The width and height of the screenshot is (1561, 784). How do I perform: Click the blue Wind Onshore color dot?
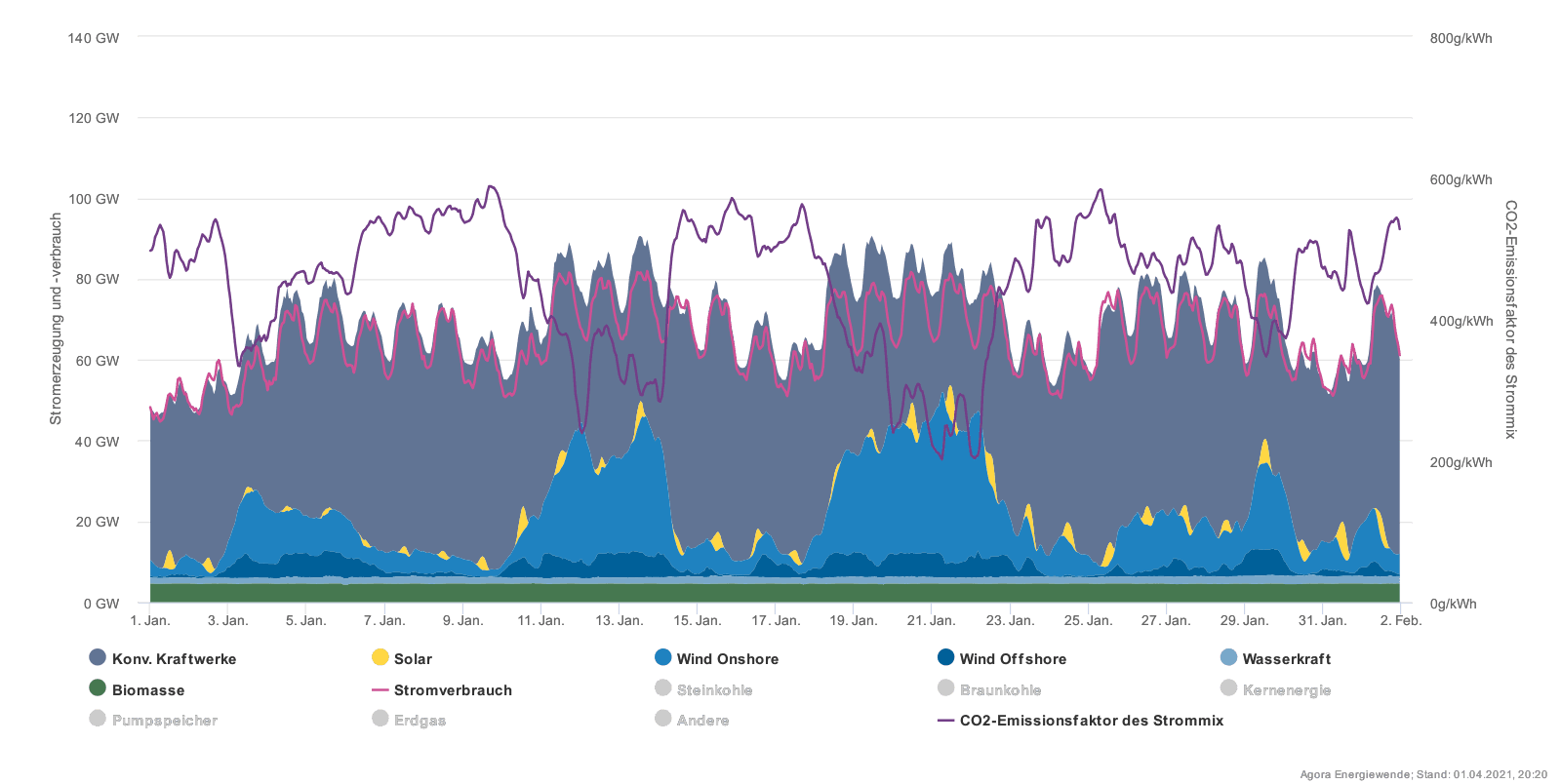pyautogui.click(x=663, y=657)
